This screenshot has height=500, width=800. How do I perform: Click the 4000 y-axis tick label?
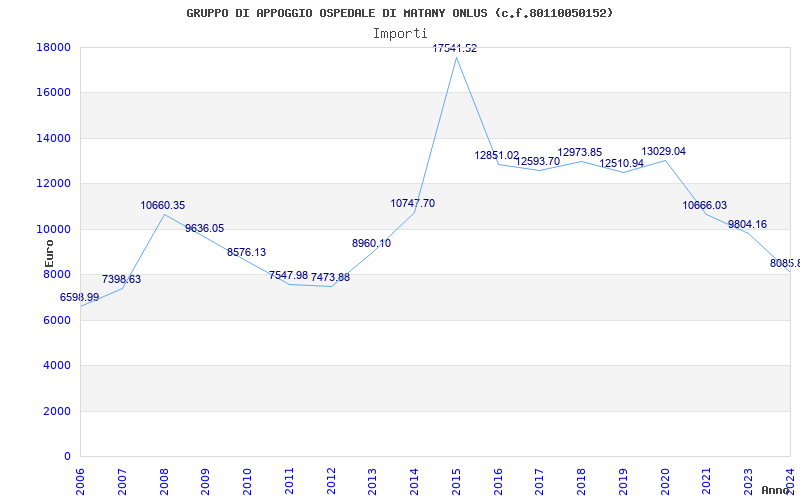57,366
